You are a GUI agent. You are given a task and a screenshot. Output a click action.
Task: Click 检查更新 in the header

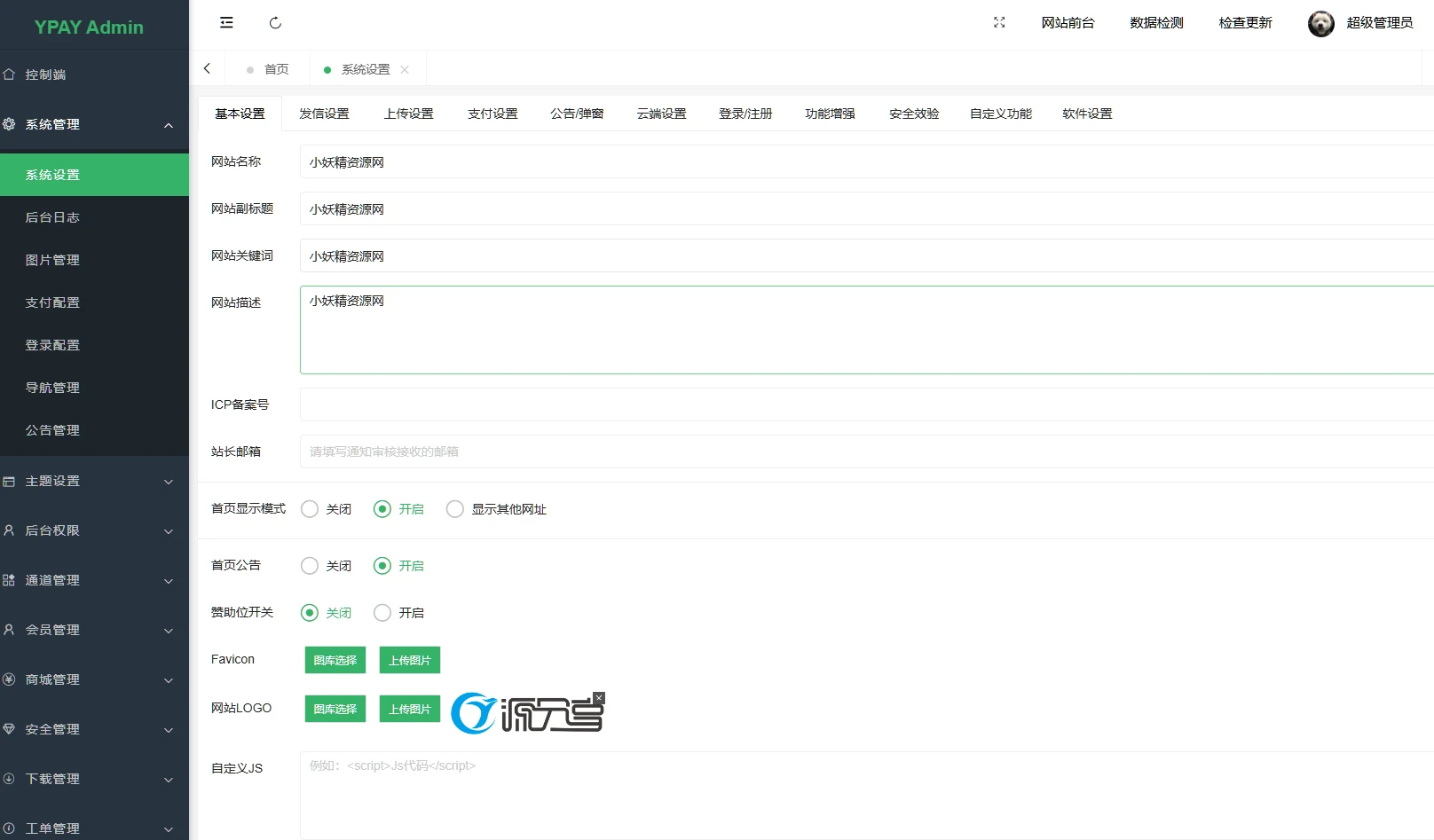(x=1245, y=23)
